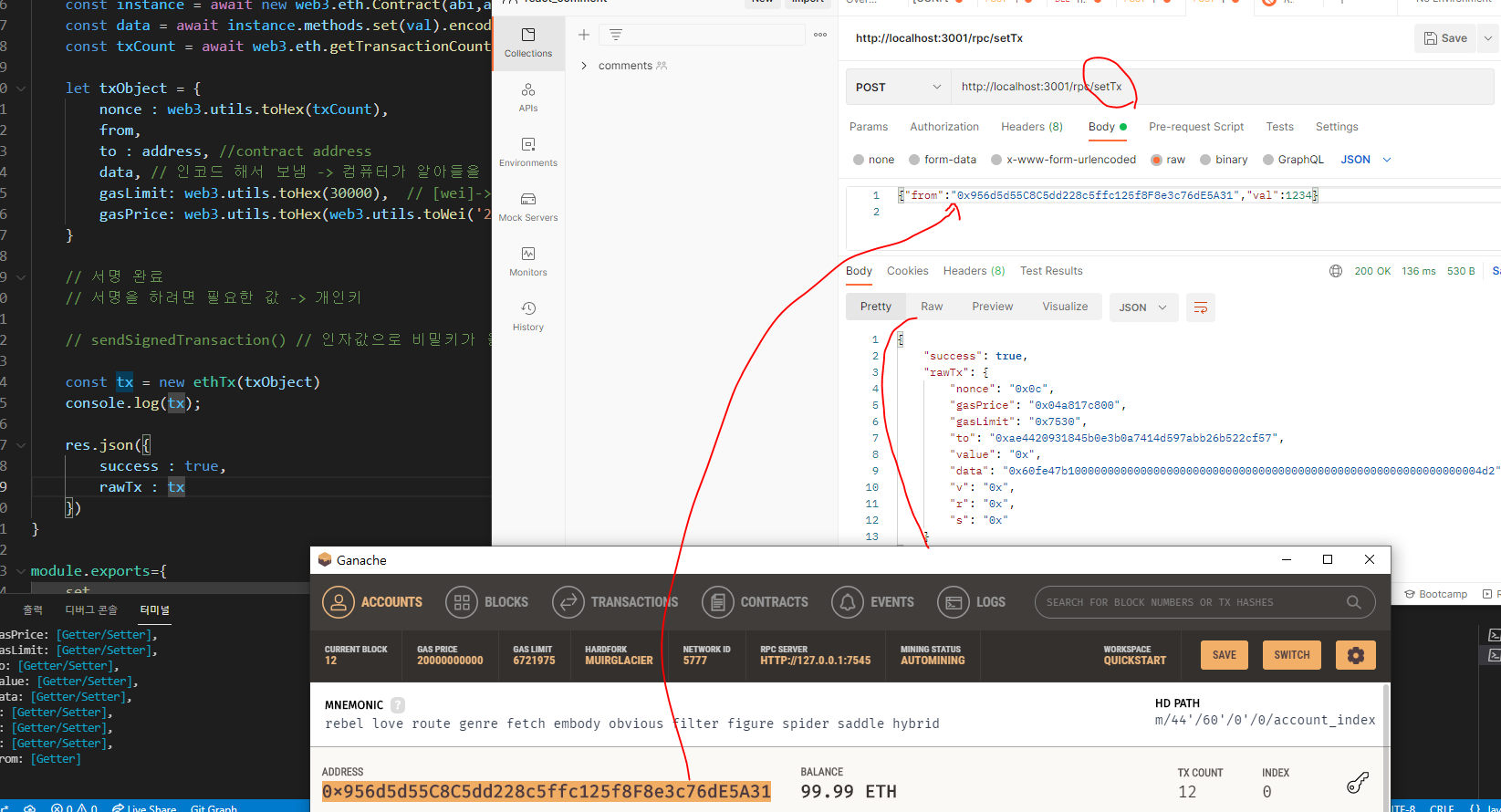Click Ganache Blocks icon
1501x812 pixels.
[x=461, y=602]
